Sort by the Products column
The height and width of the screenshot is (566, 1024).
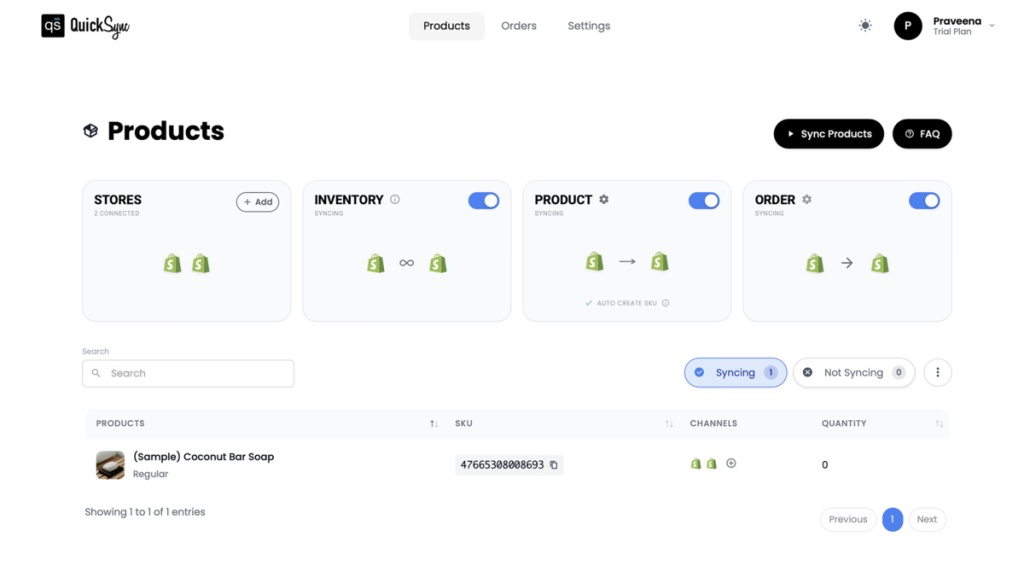tap(433, 424)
